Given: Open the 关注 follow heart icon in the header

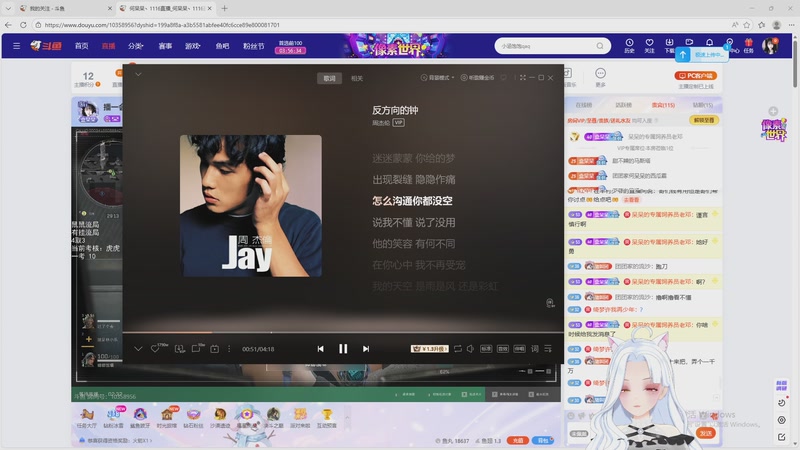Looking at the screenshot, I should tap(649, 45).
